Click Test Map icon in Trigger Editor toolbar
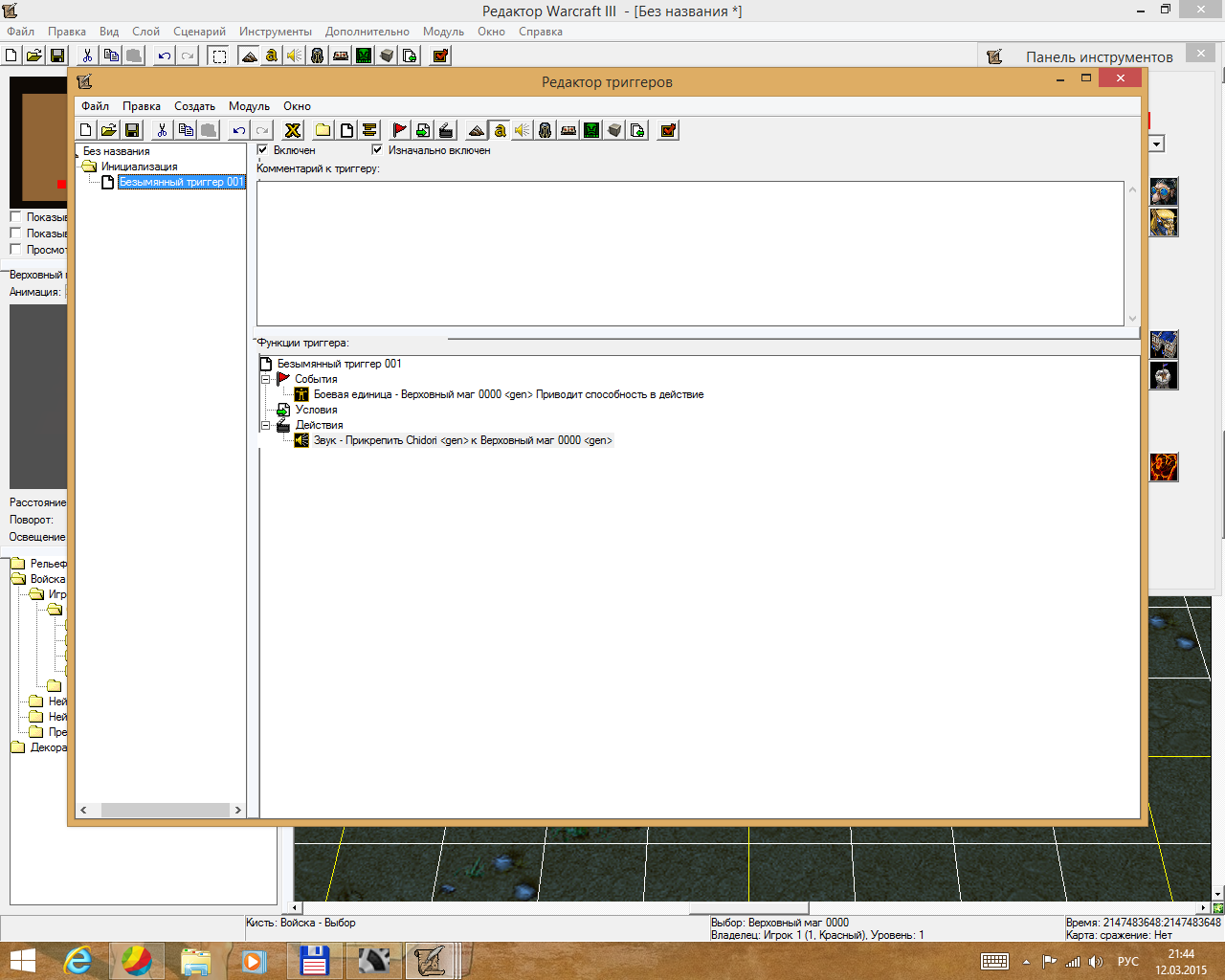 click(x=668, y=130)
